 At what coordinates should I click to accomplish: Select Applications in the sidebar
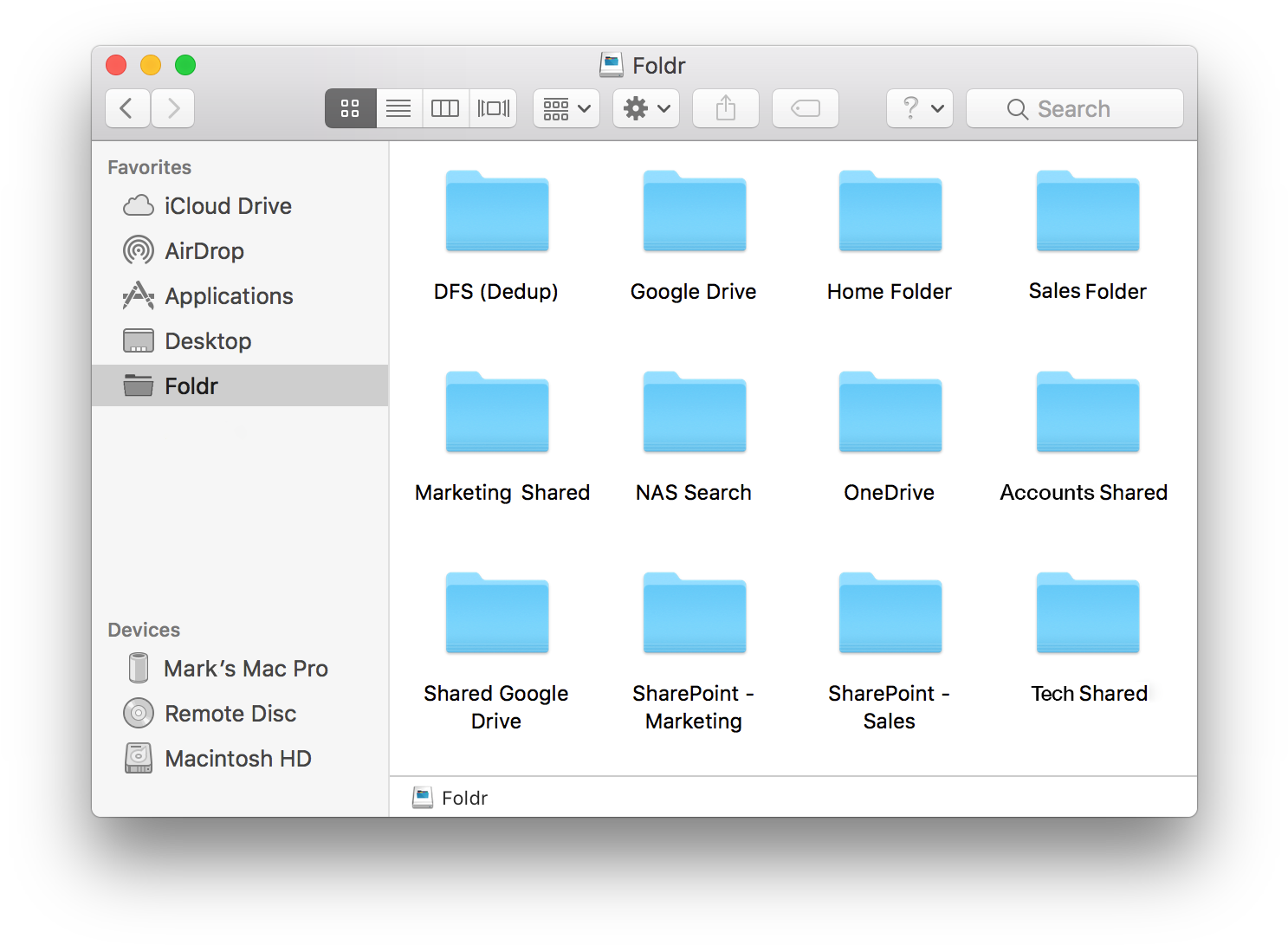pos(229,295)
